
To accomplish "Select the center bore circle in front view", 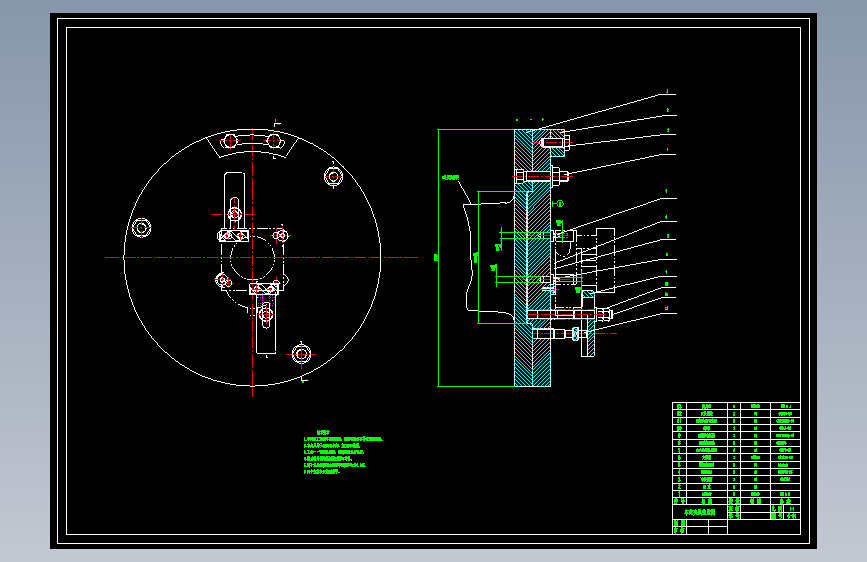I will (x=252, y=258).
